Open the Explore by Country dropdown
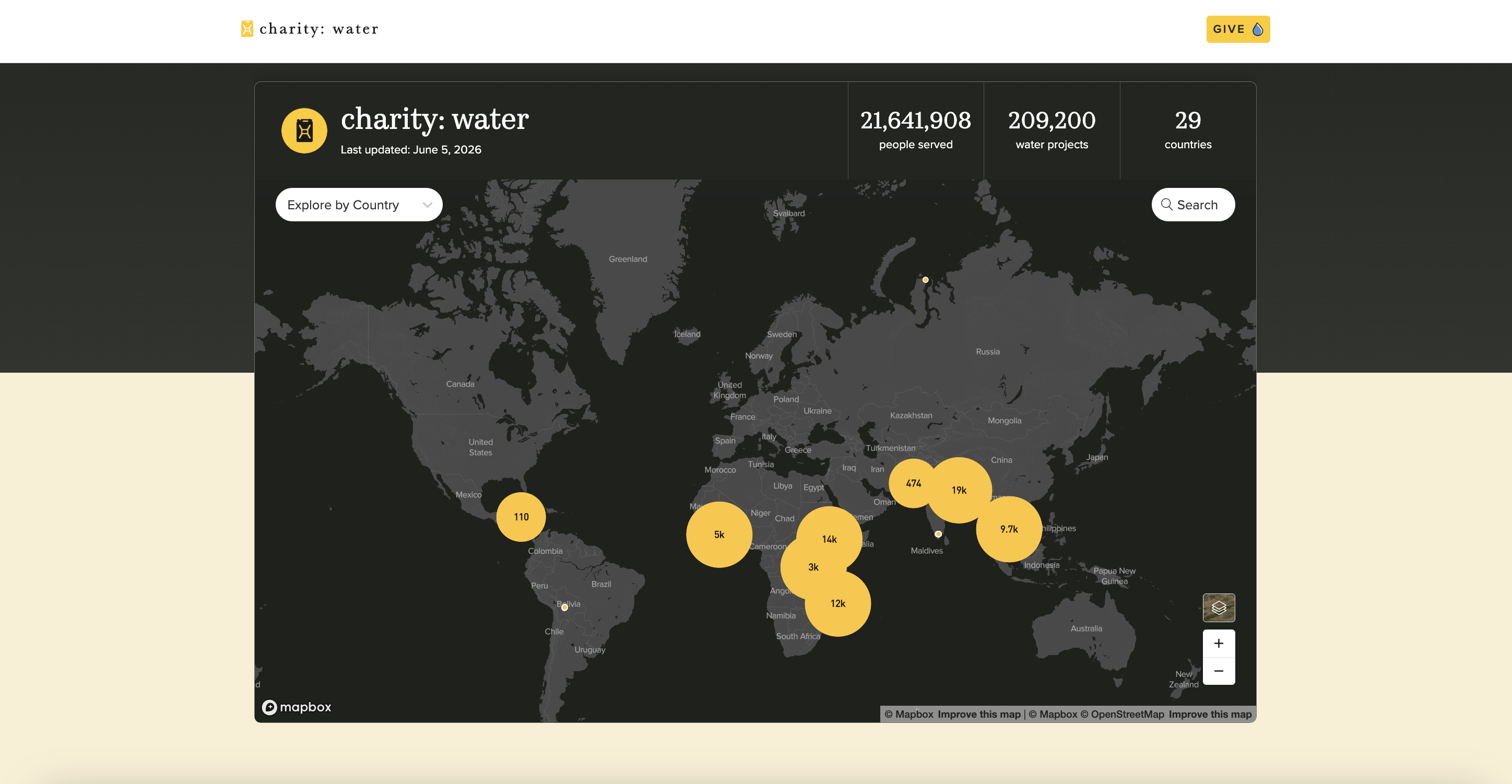 (x=359, y=205)
